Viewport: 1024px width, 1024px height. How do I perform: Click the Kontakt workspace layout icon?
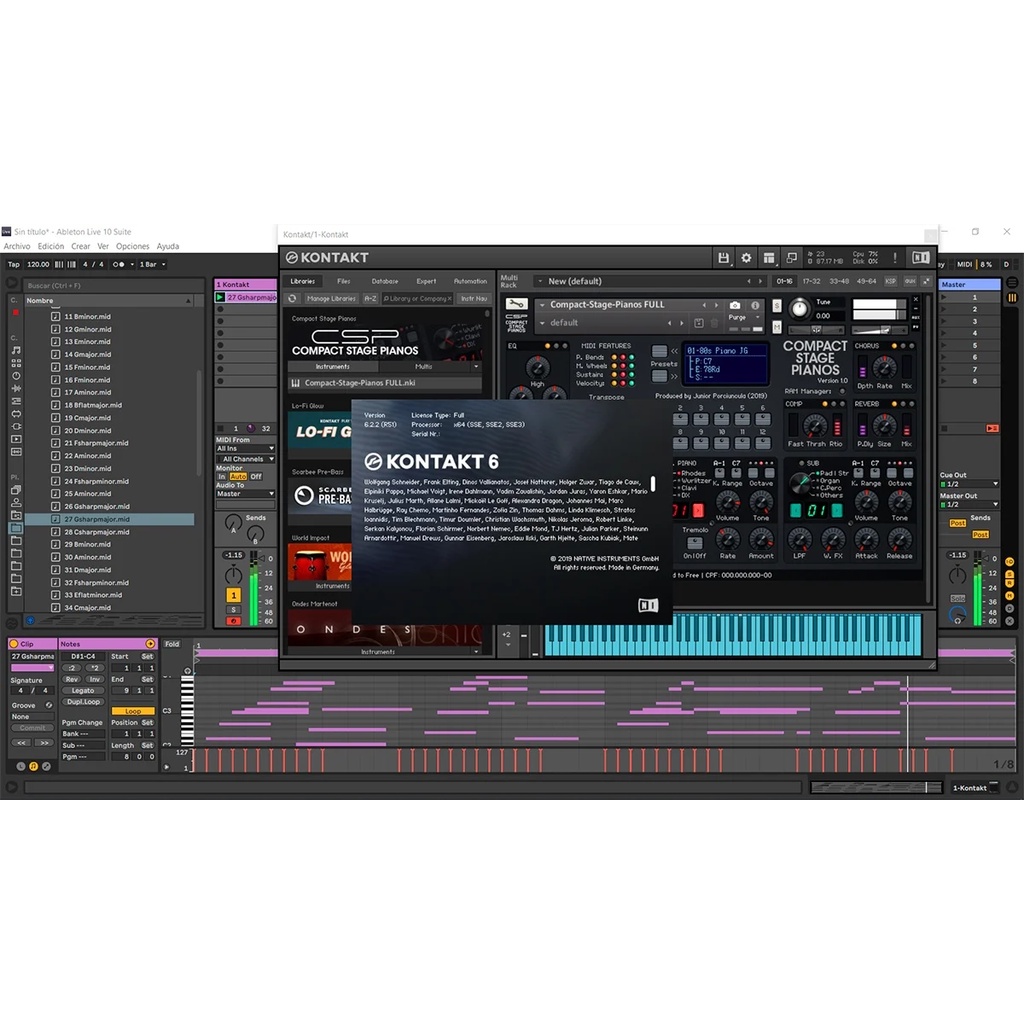pos(768,258)
